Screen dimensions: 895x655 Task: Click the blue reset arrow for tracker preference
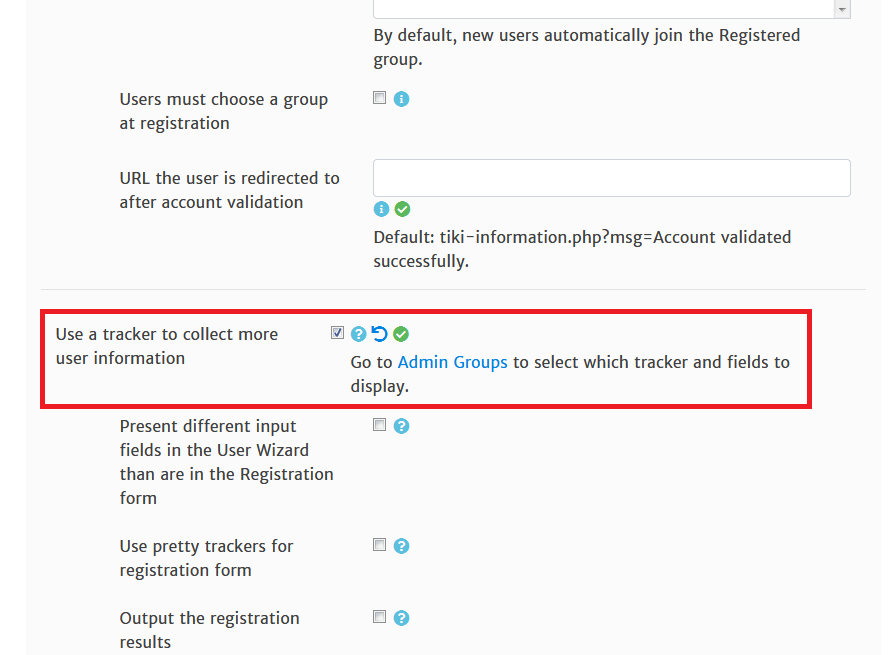point(380,334)
